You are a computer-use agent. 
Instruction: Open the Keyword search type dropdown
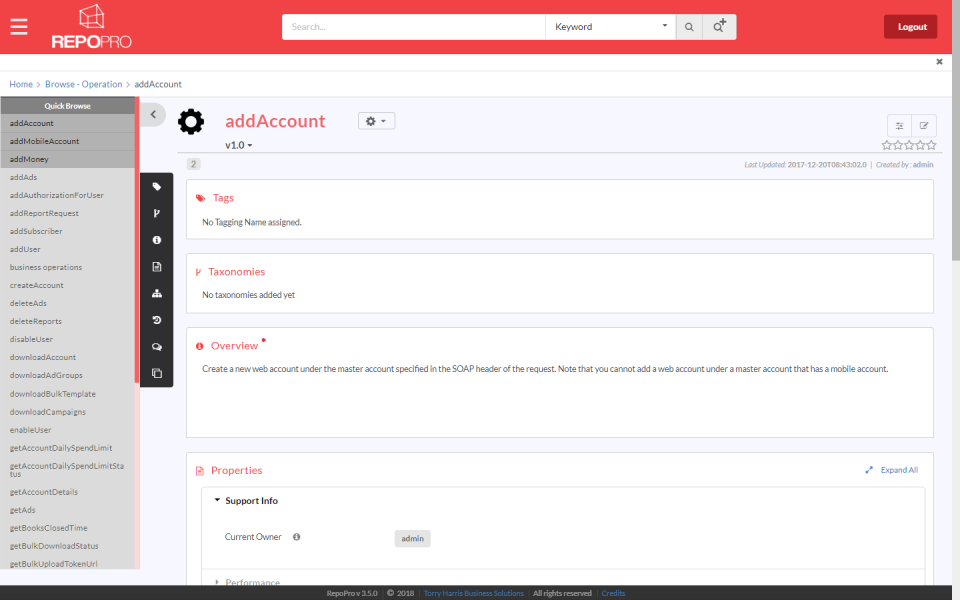coord(610,27)
